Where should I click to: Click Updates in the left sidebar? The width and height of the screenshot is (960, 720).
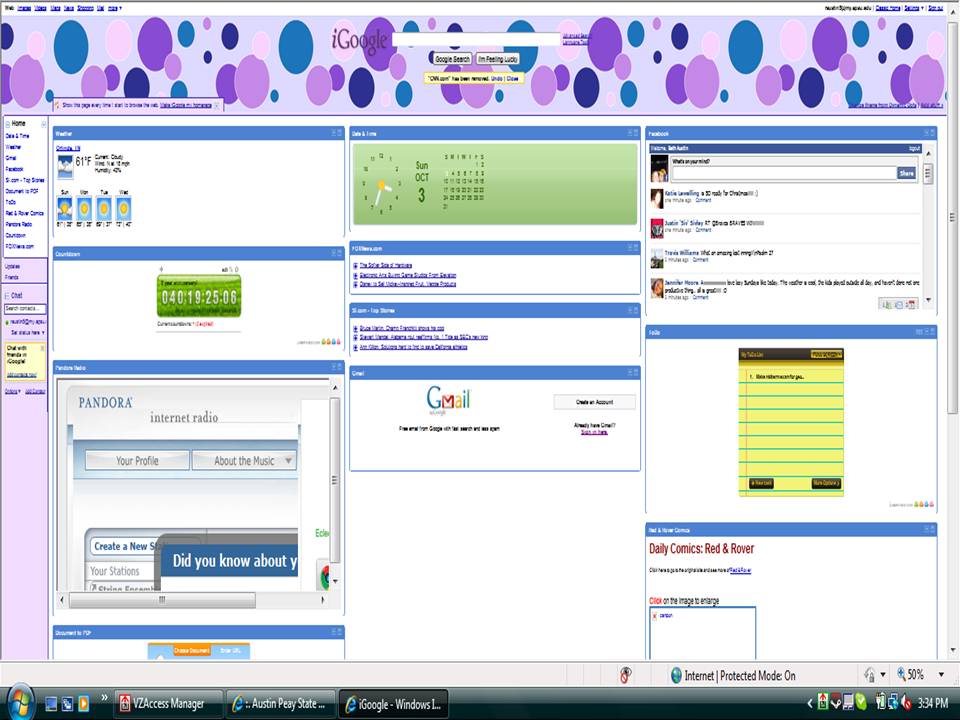[12, 266]
